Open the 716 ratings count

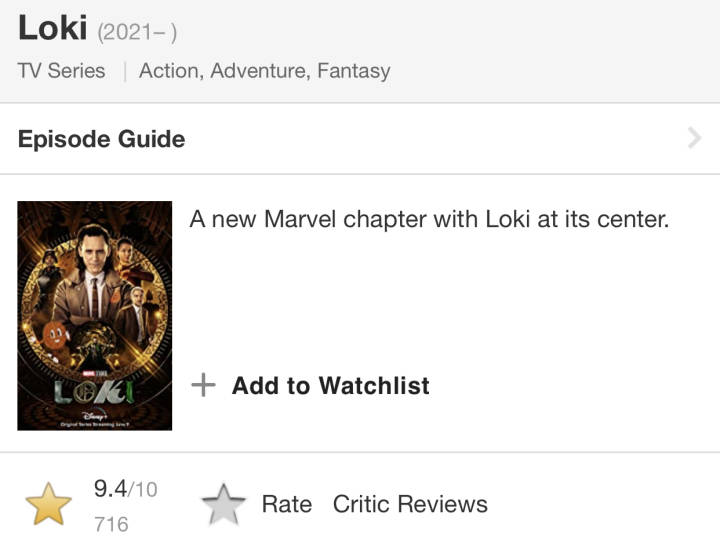click(111, 524)
